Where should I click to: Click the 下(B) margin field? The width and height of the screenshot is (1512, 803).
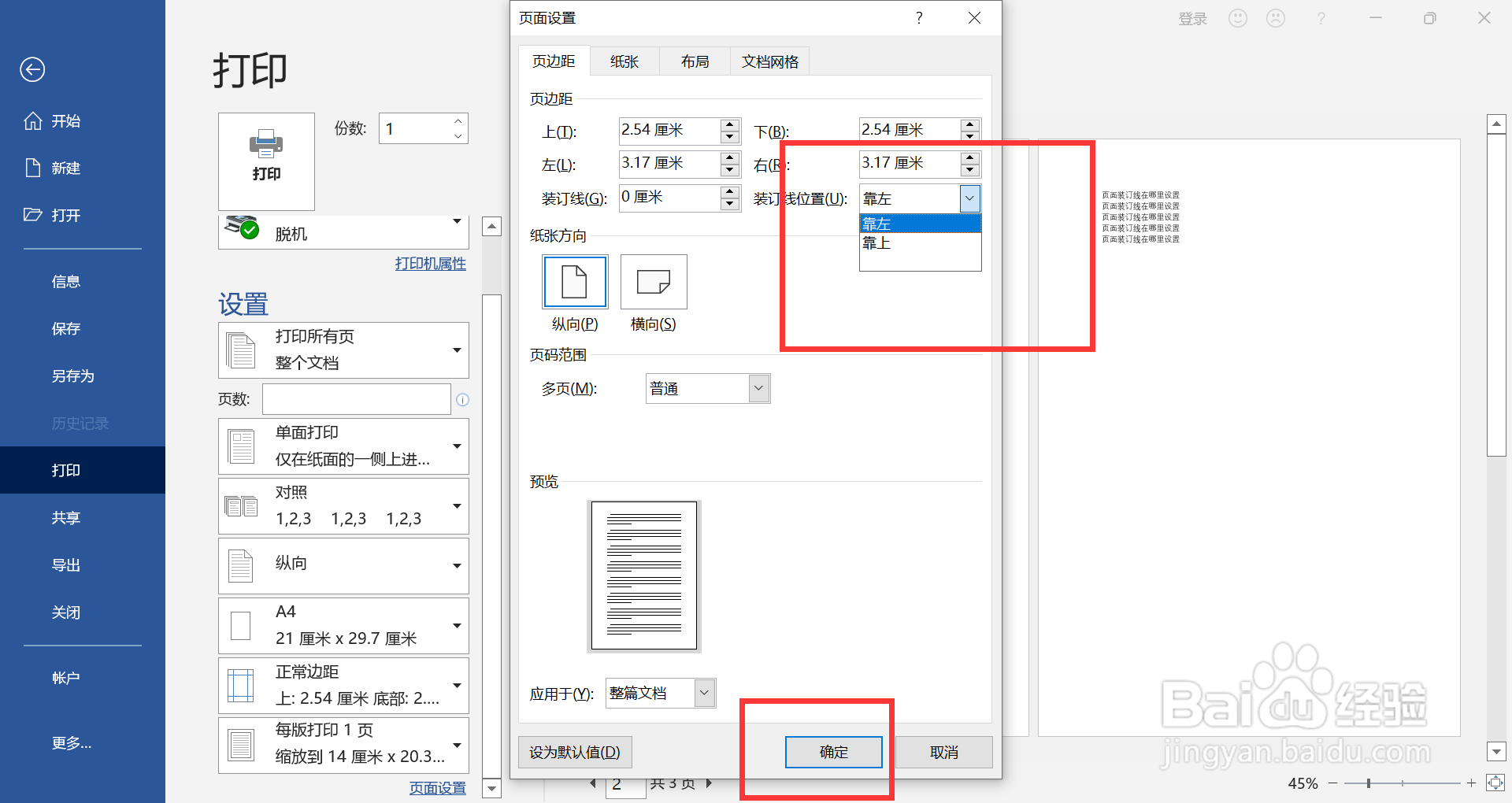click(910, 130)
